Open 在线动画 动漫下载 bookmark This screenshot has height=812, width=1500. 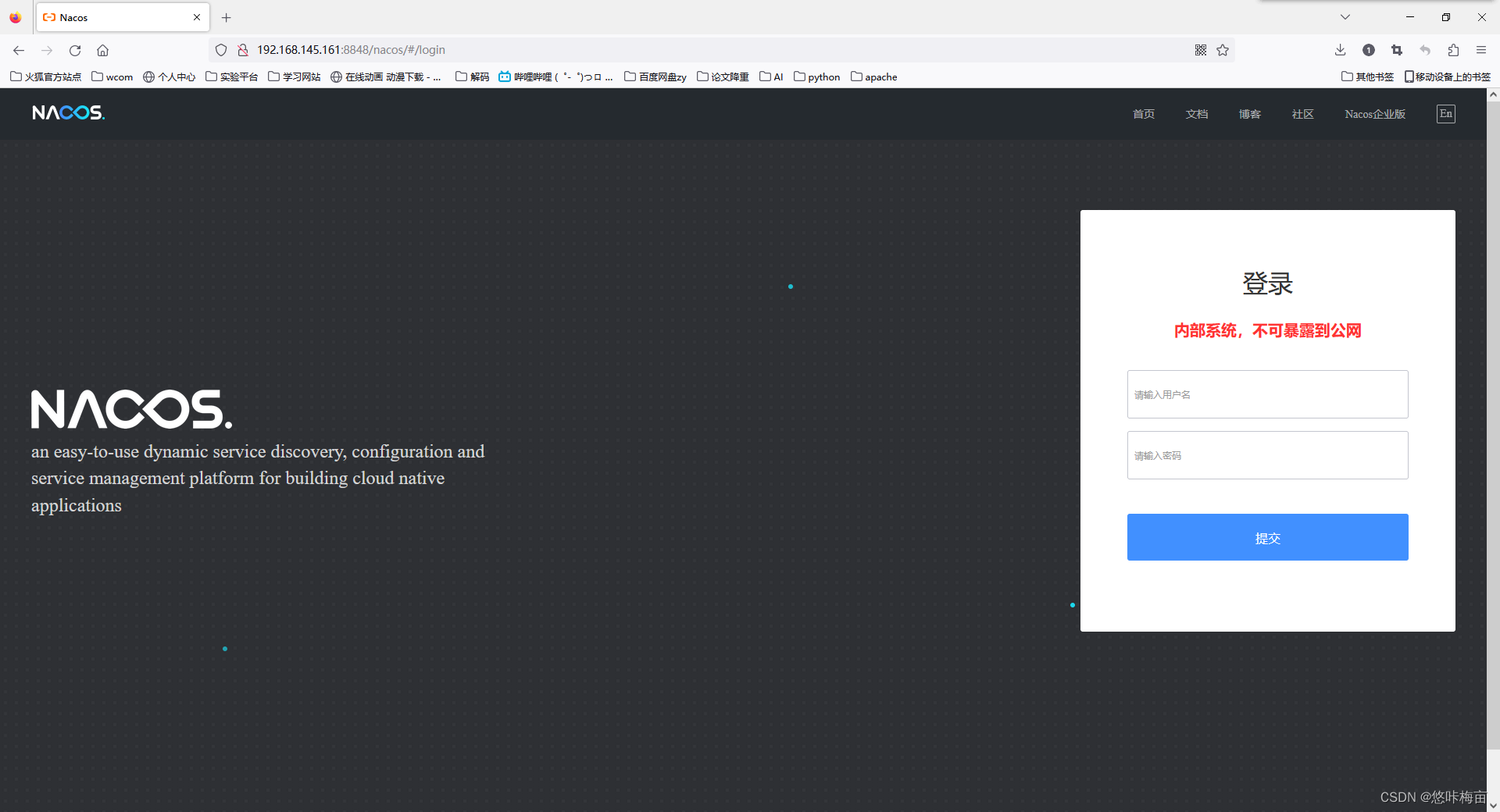coord(386,77)
